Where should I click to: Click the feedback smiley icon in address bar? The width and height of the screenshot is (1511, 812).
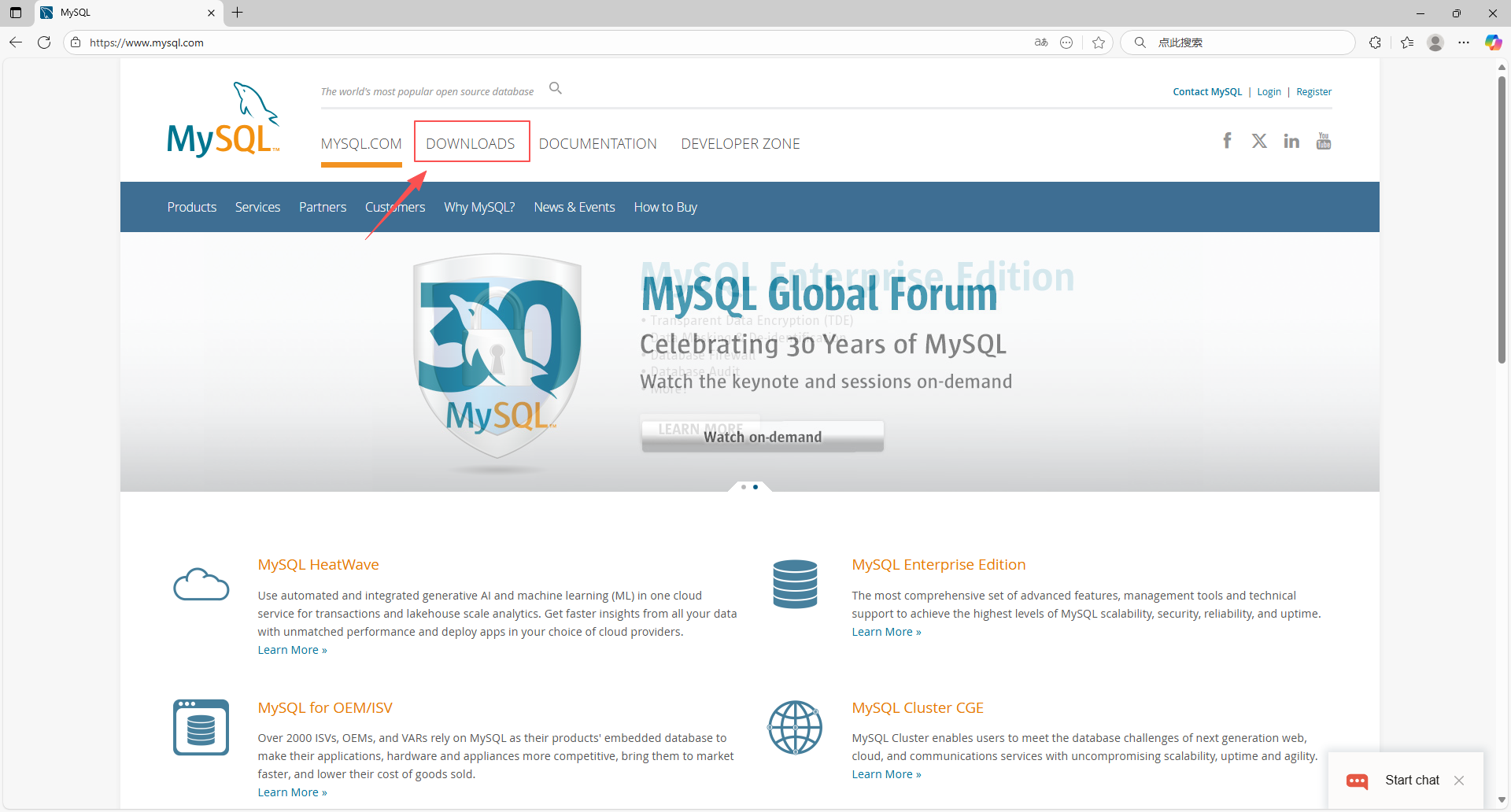pyautogui.click(x=1066, y=42)
